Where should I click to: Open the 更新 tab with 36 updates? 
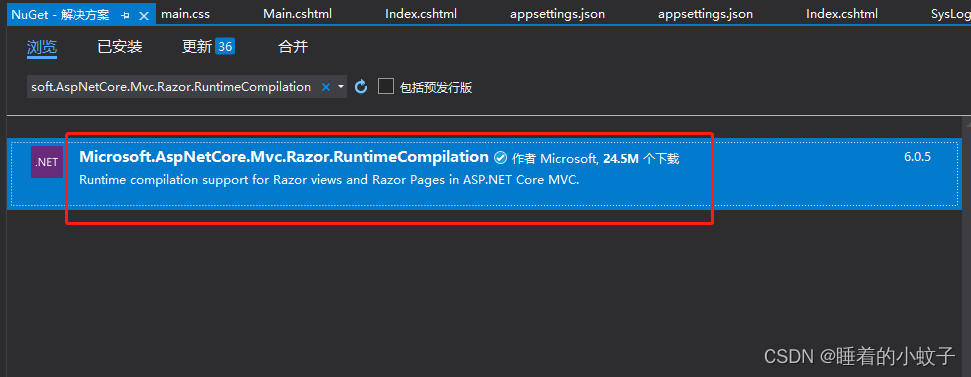[208, 46]
